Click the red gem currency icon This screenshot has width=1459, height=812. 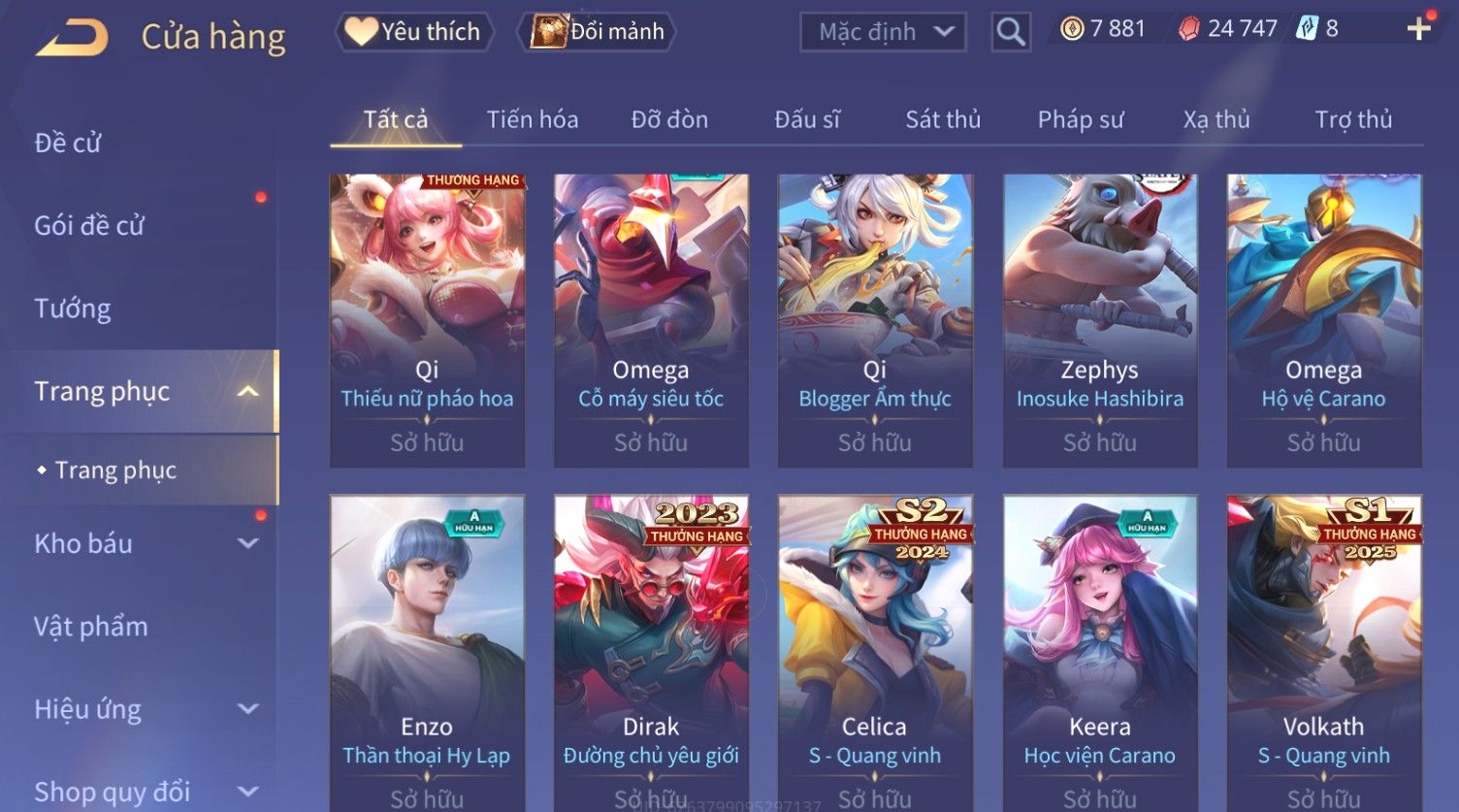point(1188,29)
